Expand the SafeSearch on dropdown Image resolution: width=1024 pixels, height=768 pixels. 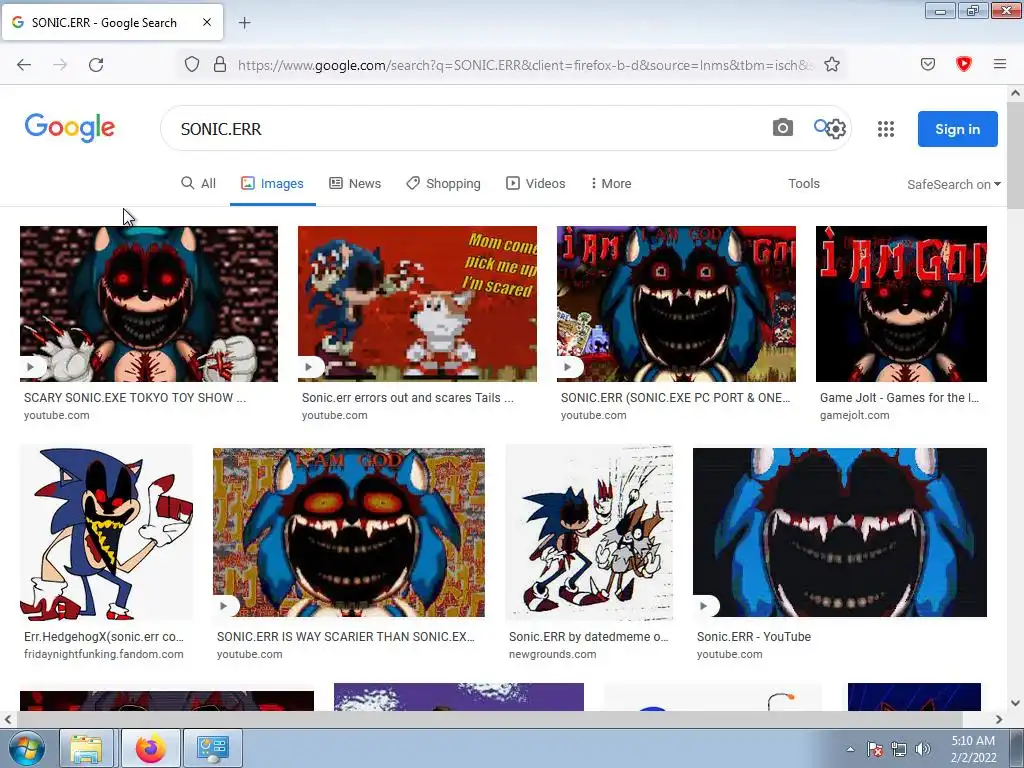pyautogui.click(x=953, y=184)
